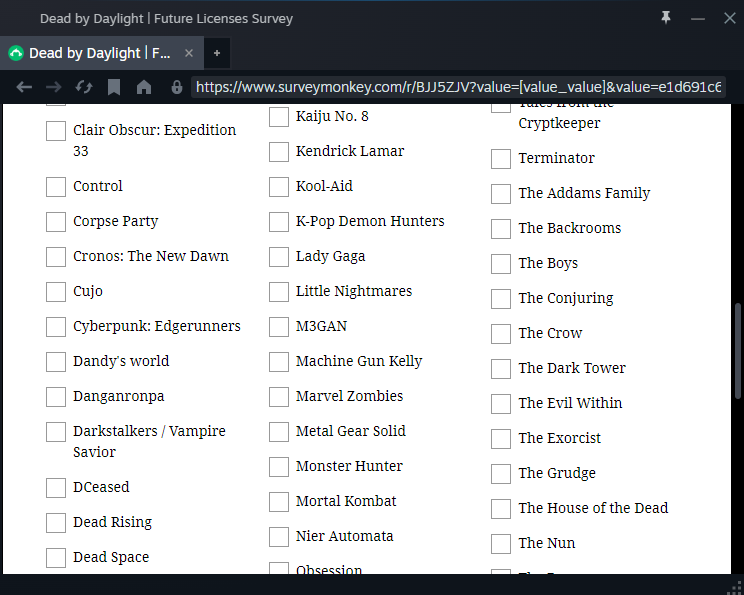Check K-Pop Demon Hunters
The image size is (744, 595).
279,222
